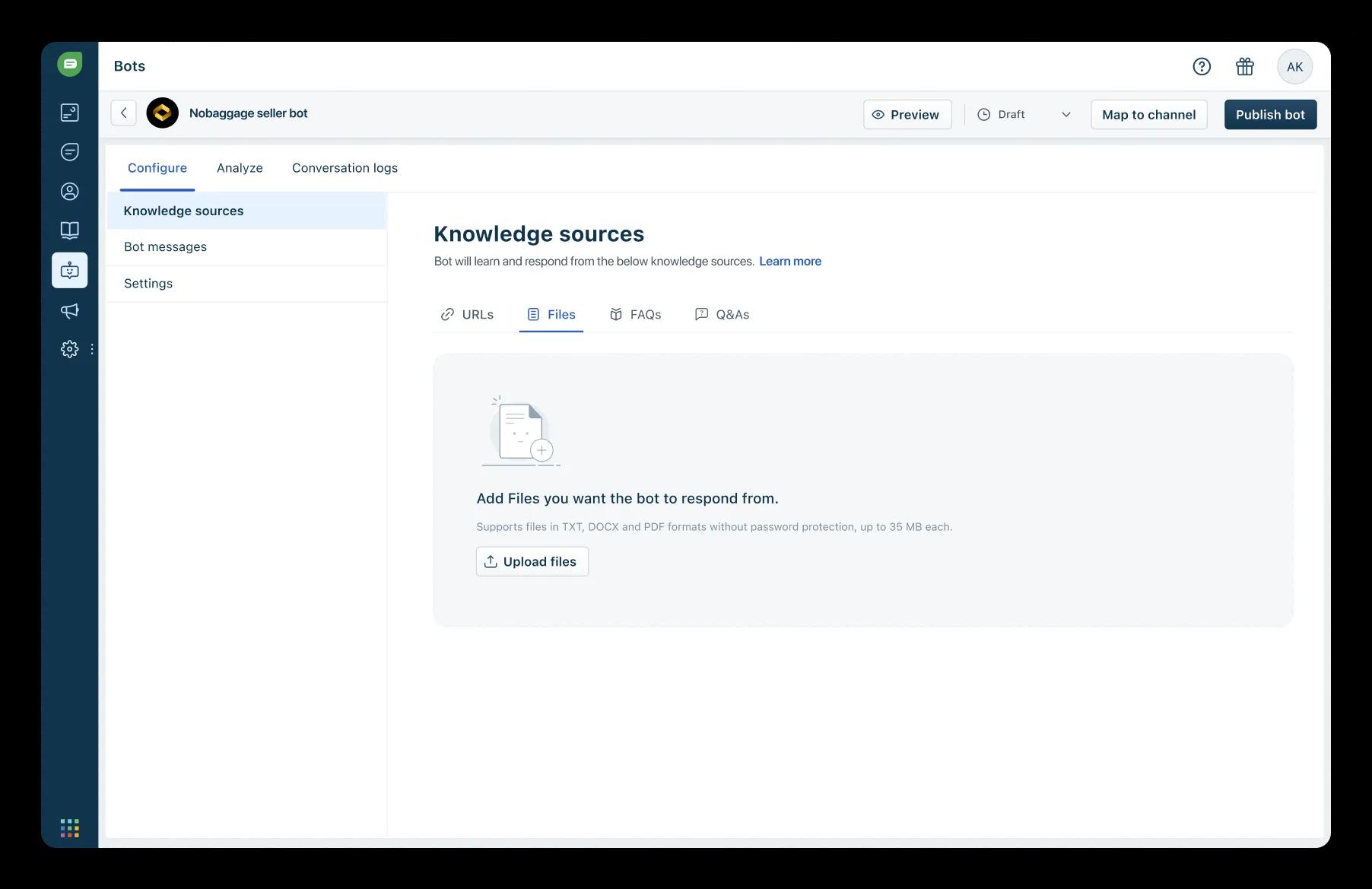
Task: Open the admin settings gear icon
Action: click(x=70, y=349)
